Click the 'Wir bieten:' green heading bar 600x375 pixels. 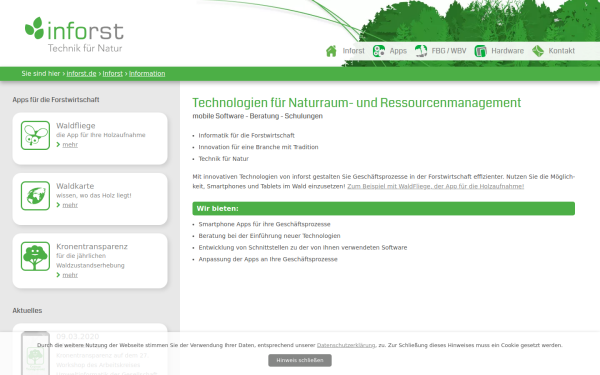click(x=383, y=209)
